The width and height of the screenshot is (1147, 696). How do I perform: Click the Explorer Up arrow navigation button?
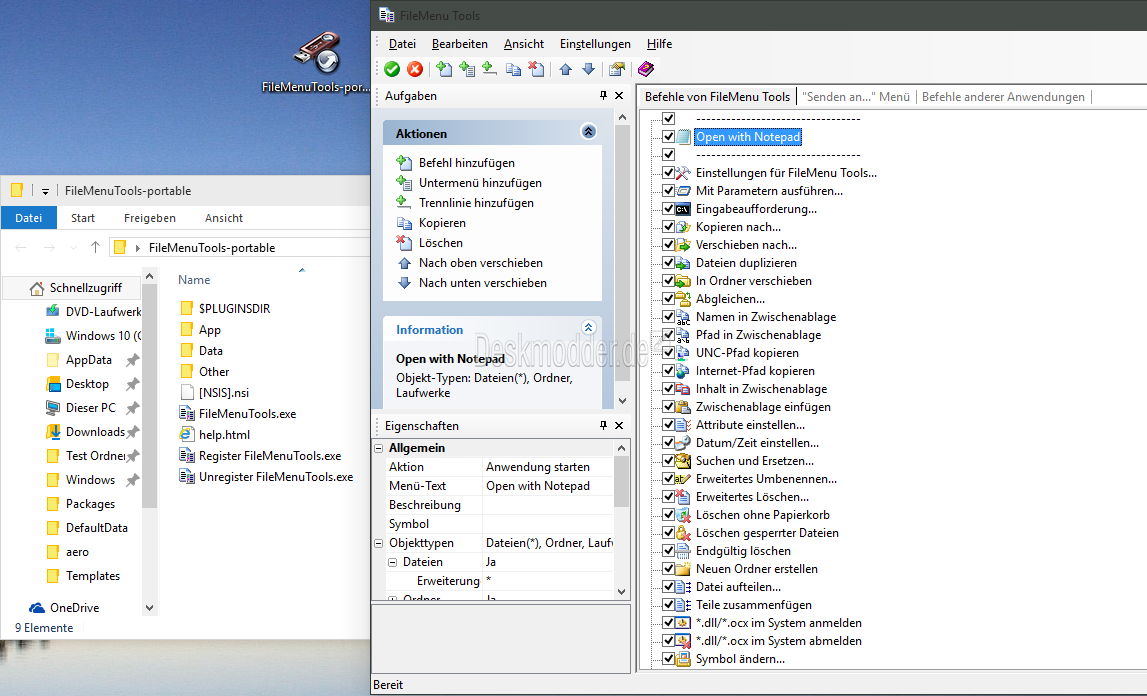(x=95, y=247)
